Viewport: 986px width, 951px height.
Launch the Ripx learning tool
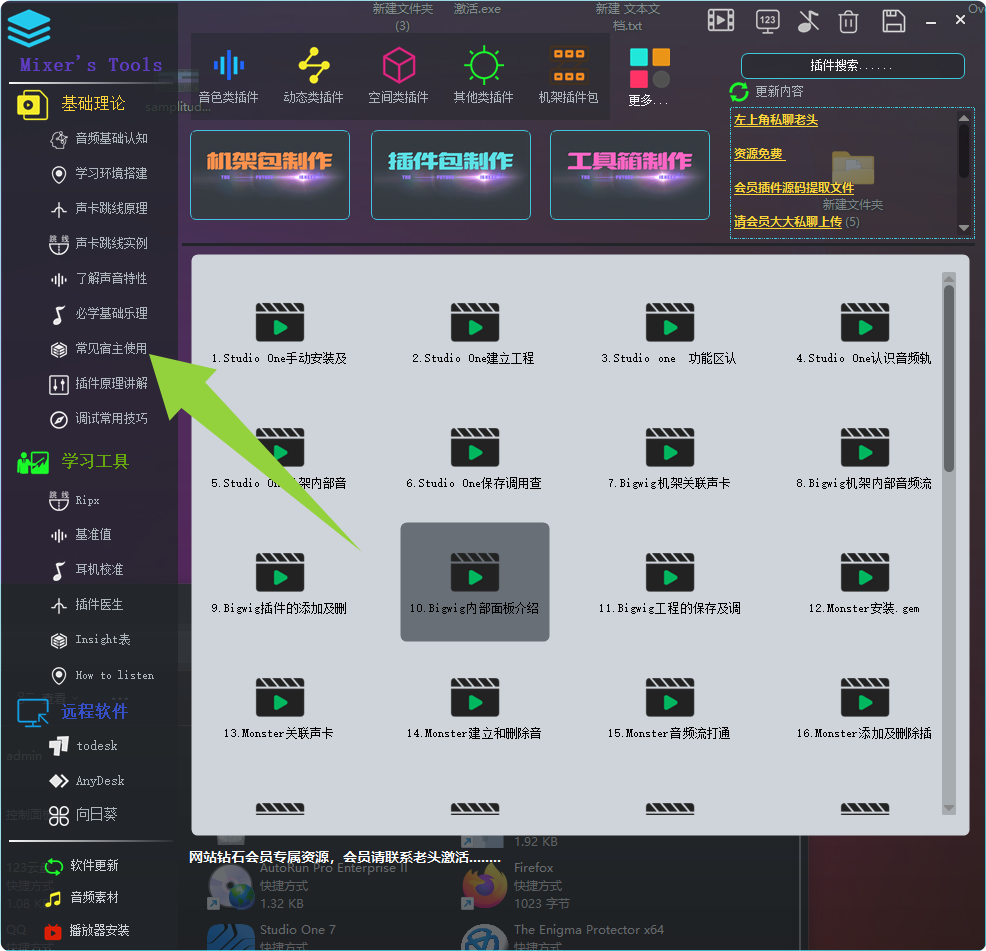tap(74, 501)
